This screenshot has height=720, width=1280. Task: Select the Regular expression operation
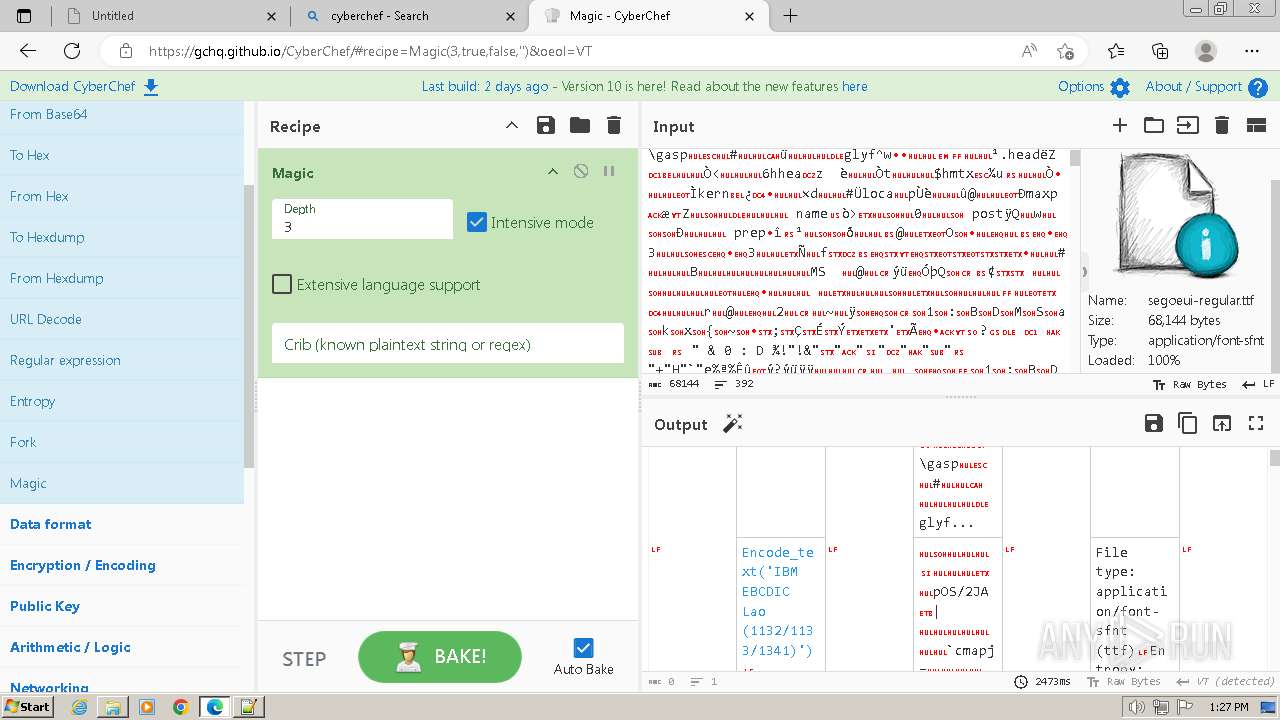[121, 360]
